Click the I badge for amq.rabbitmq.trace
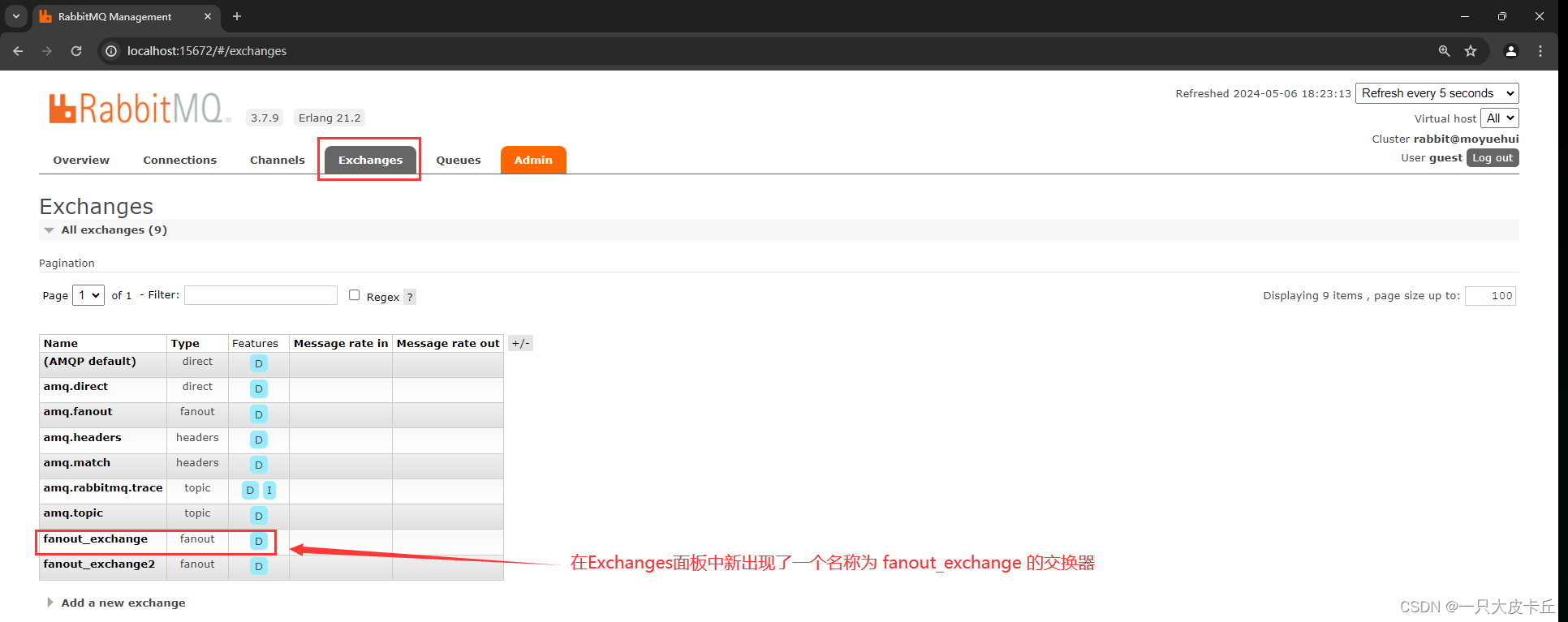This screenshot has height=622, width=1568. coord(269,490)
